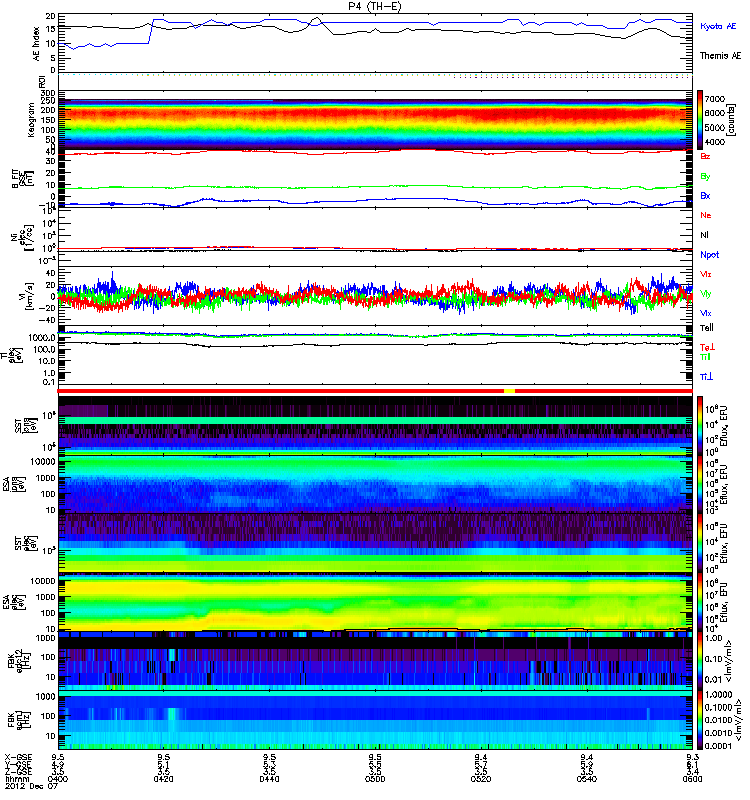Click the red Vix velocity legend label
The width and height of the screenshot is (750, 800).
tap(705, 274)
